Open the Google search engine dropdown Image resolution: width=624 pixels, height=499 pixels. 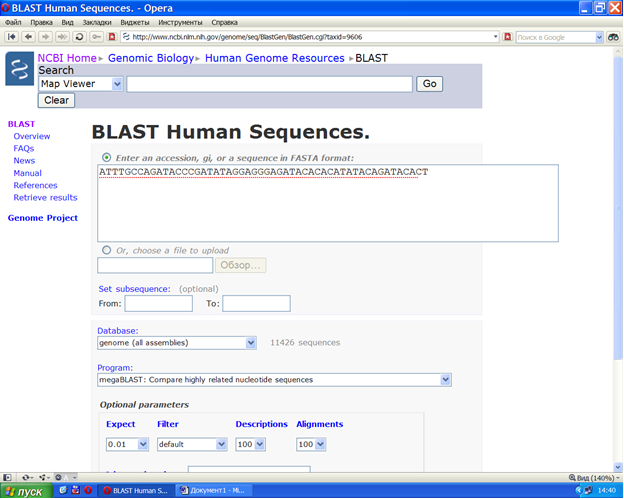coord(599,37)
